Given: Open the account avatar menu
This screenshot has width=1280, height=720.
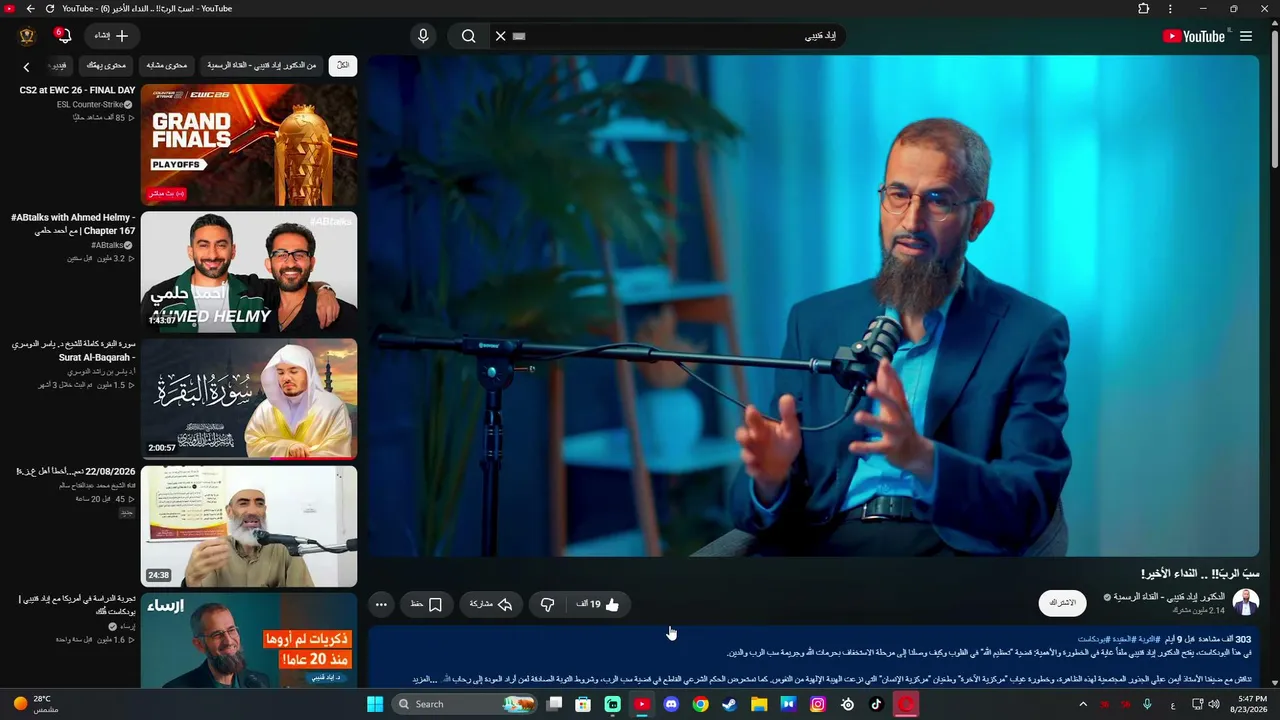Looking at the screenshot, I should tap(27, 36).
